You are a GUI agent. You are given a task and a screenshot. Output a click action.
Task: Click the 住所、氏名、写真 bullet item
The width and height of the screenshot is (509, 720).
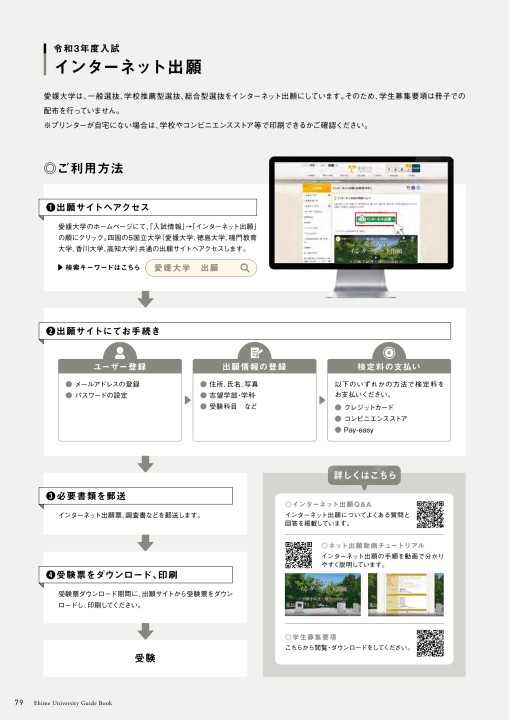click(229, 384)
